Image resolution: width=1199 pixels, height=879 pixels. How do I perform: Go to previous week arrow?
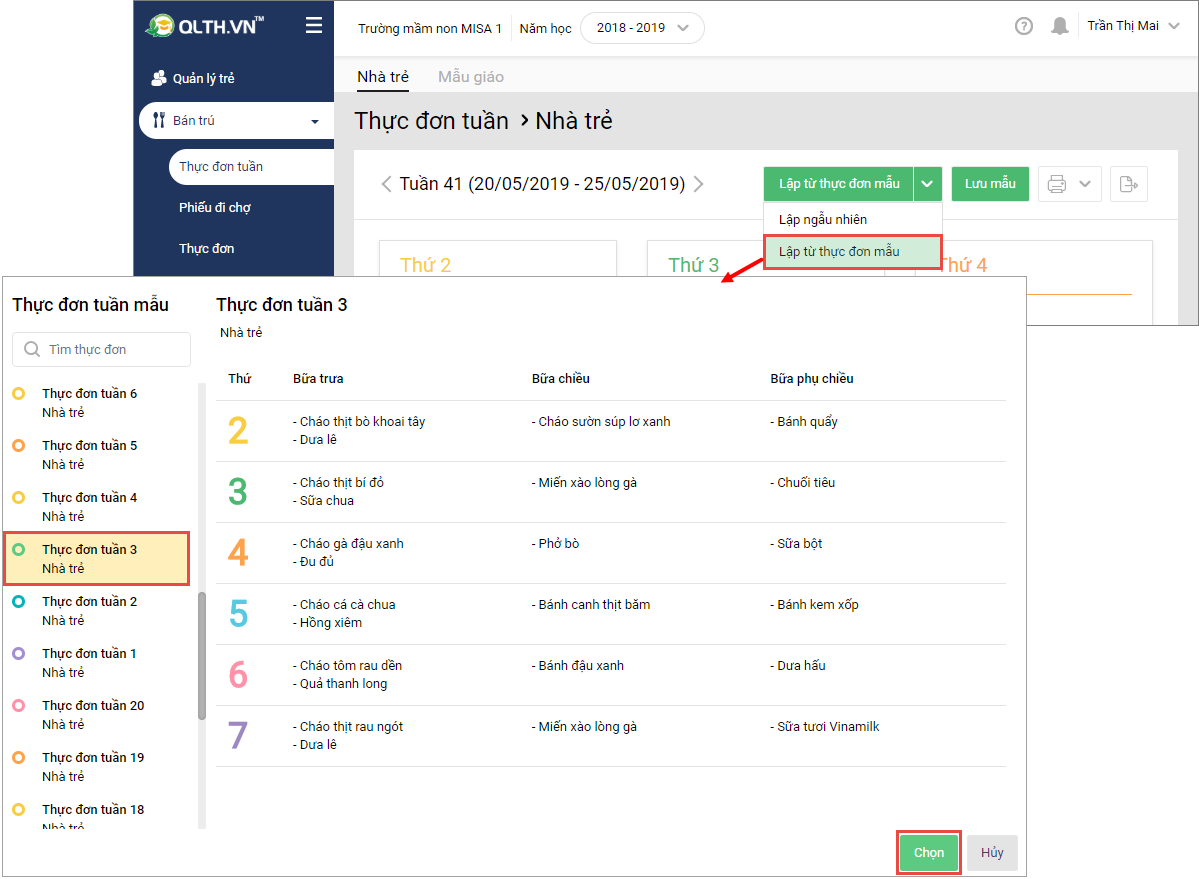[386, 184]
